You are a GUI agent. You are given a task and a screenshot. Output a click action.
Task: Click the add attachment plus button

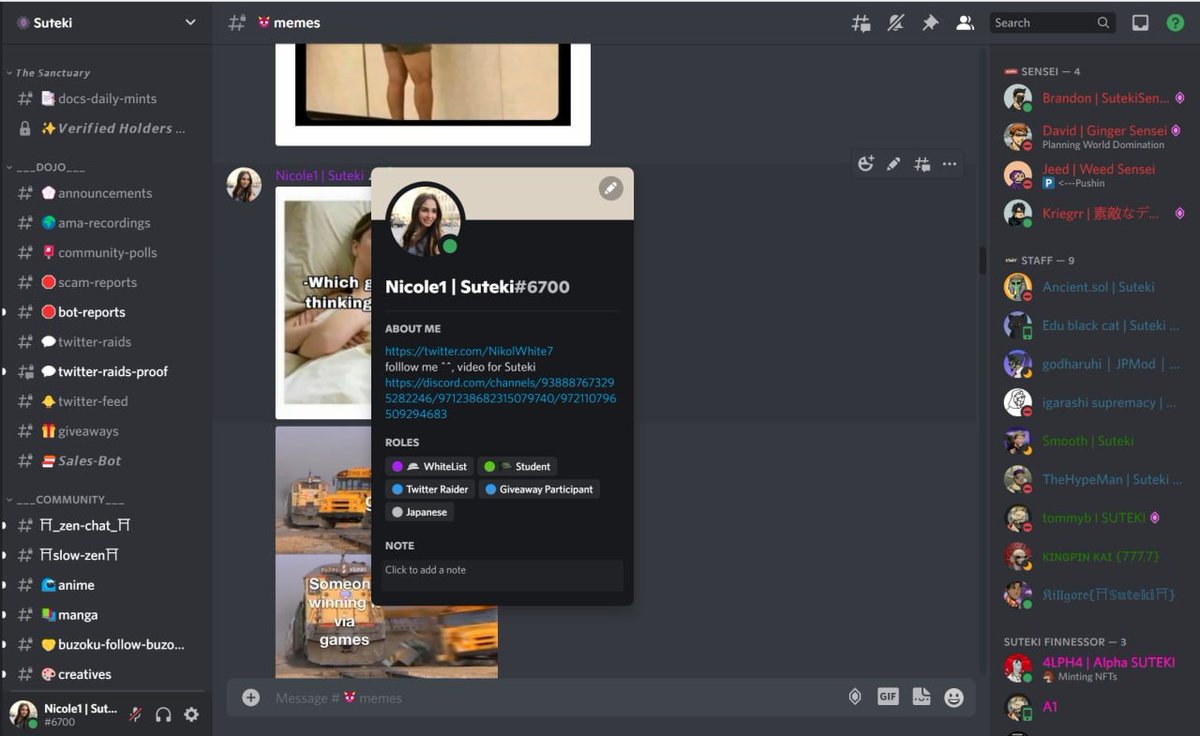[251, 698]
